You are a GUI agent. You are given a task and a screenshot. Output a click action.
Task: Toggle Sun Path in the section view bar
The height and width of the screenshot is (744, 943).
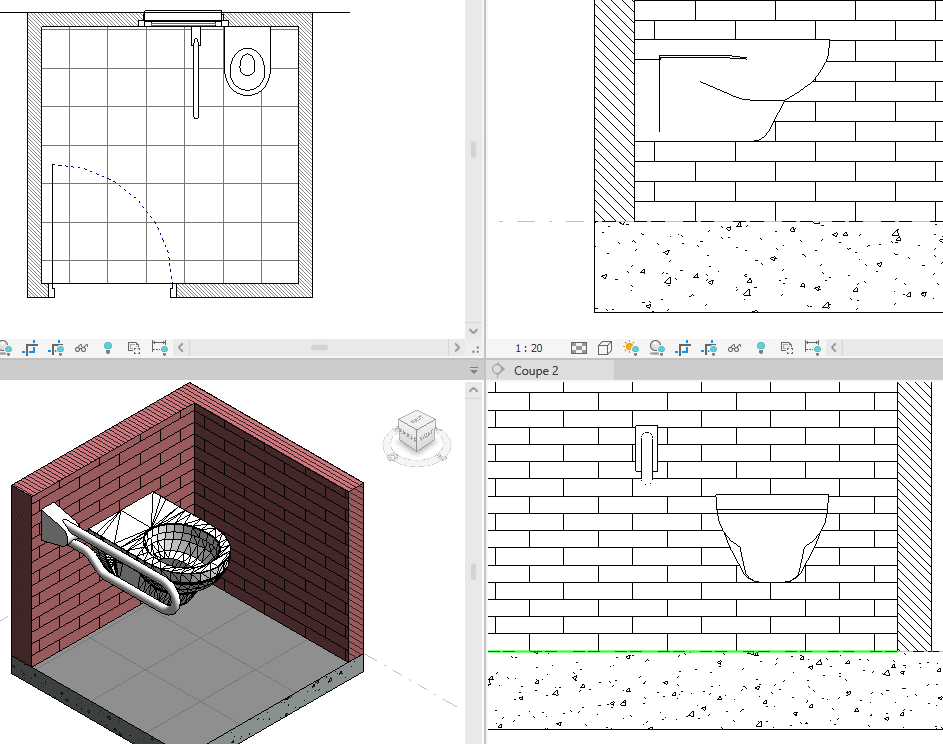(x=631, y=348)
